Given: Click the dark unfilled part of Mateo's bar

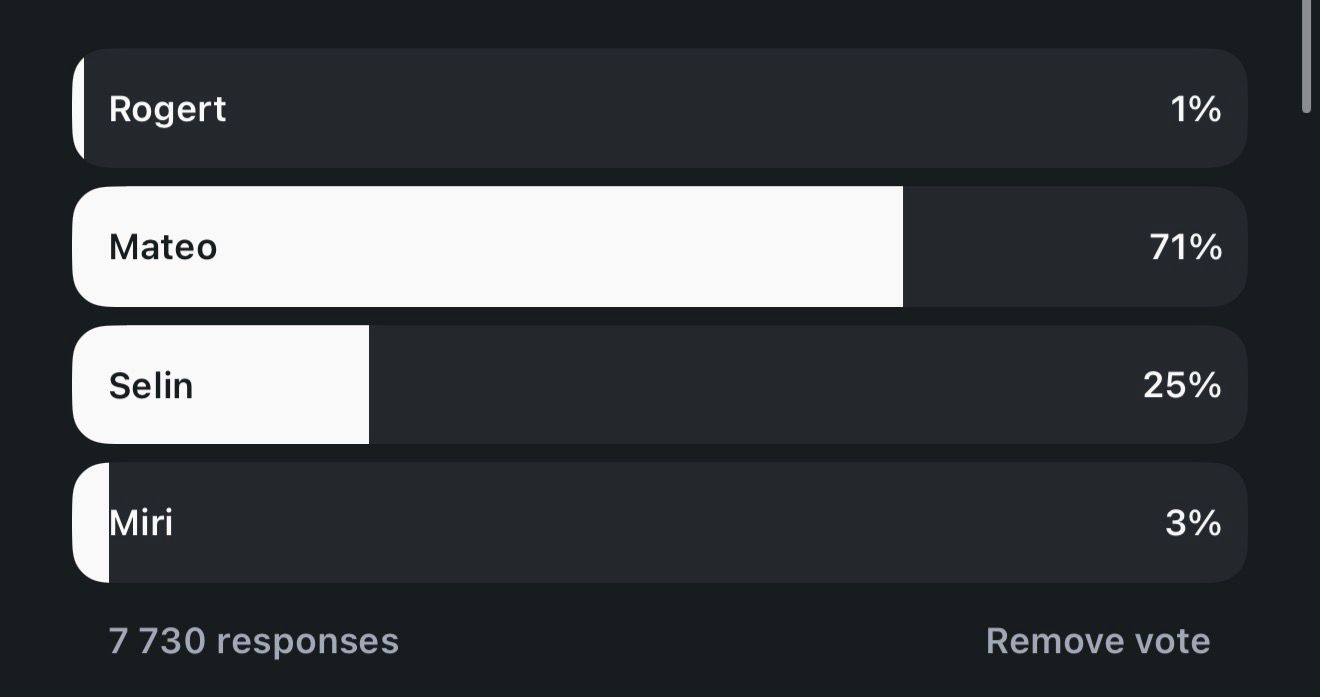Looking at the screenshot, I should (x=1020, y=246).
